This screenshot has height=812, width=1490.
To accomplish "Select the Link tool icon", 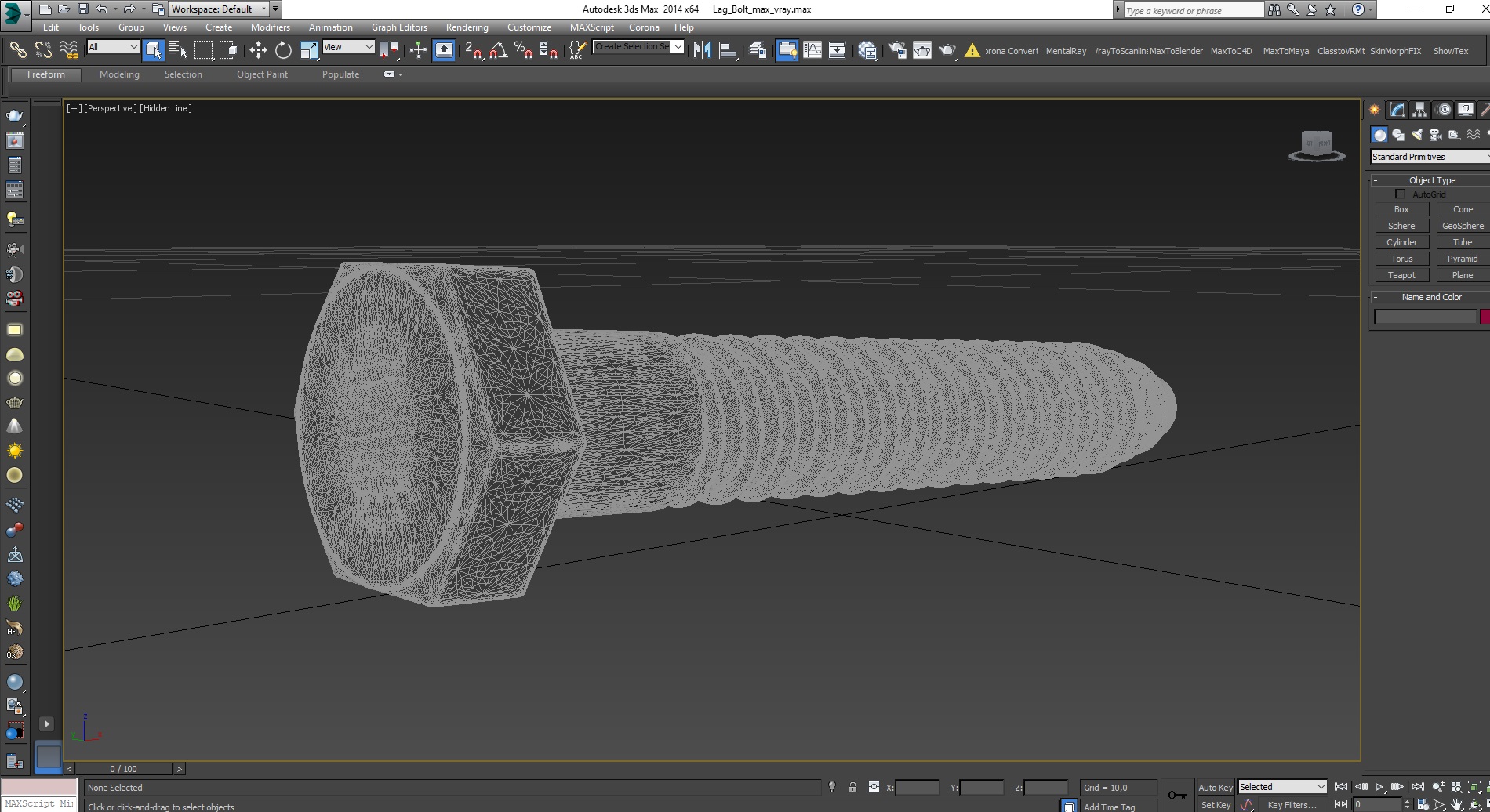I will tap(17, 50).
